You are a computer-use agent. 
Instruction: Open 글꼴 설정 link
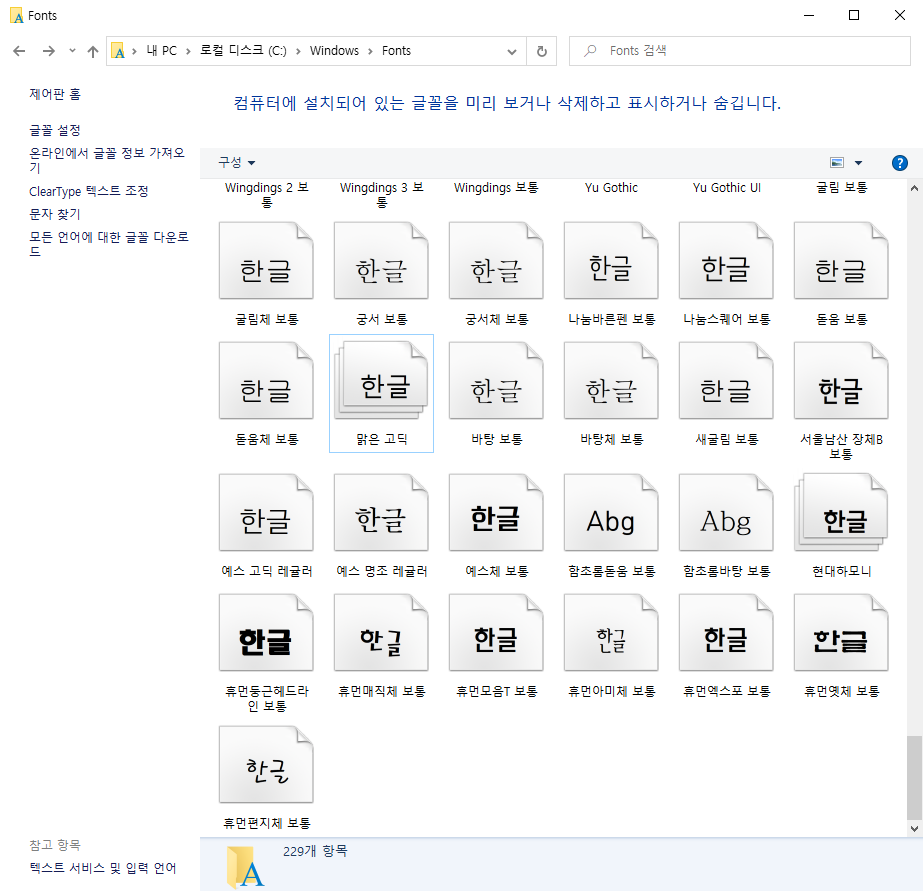pyautogui.click(x=55, y=130)
